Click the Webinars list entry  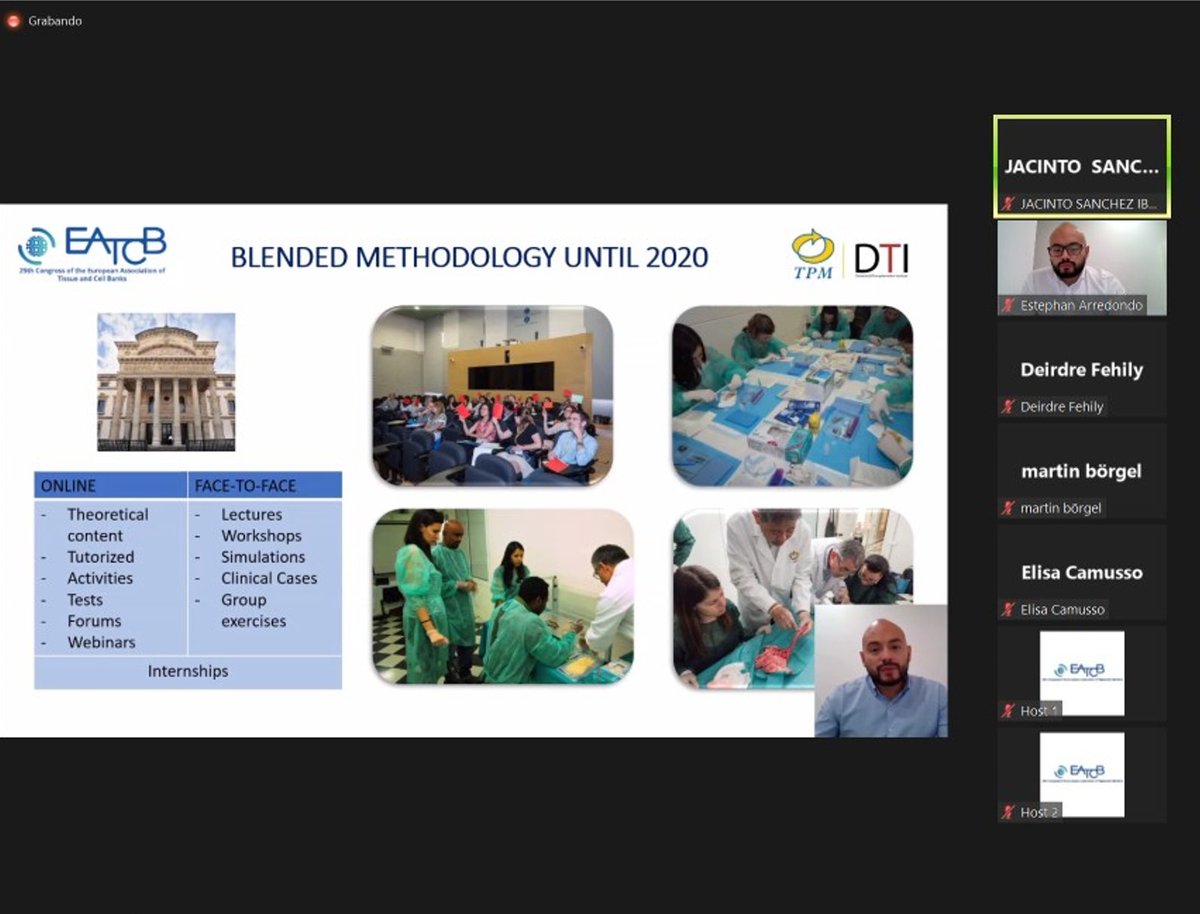pyautogui.click(x=101, y=642)
